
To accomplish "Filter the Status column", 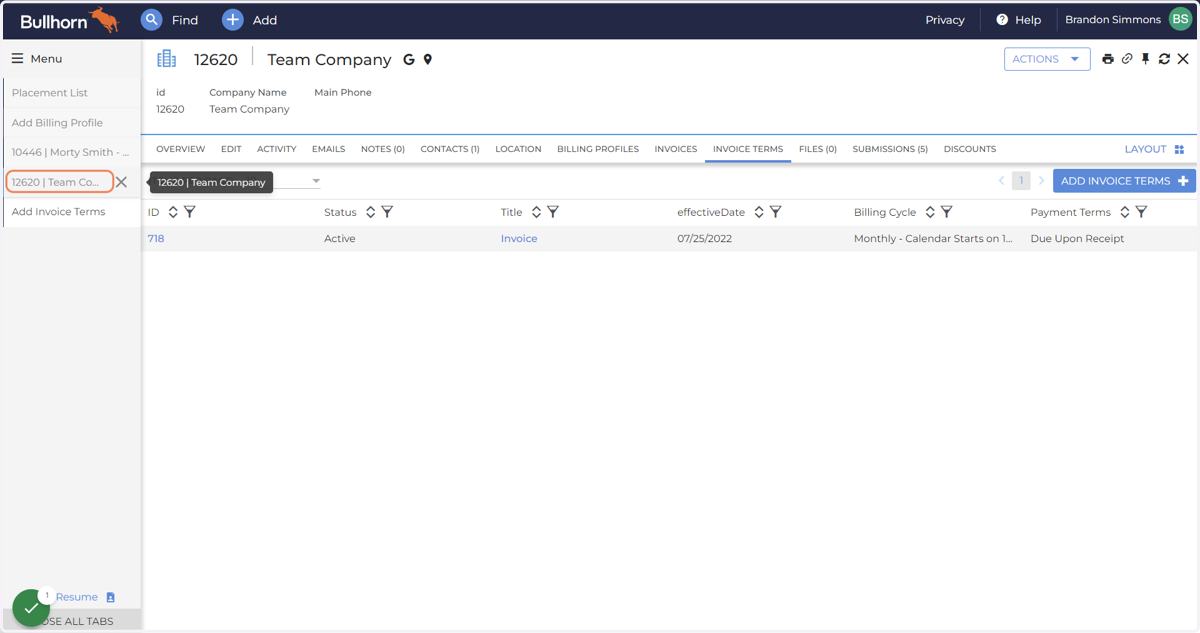I will (x=387, y=212).
